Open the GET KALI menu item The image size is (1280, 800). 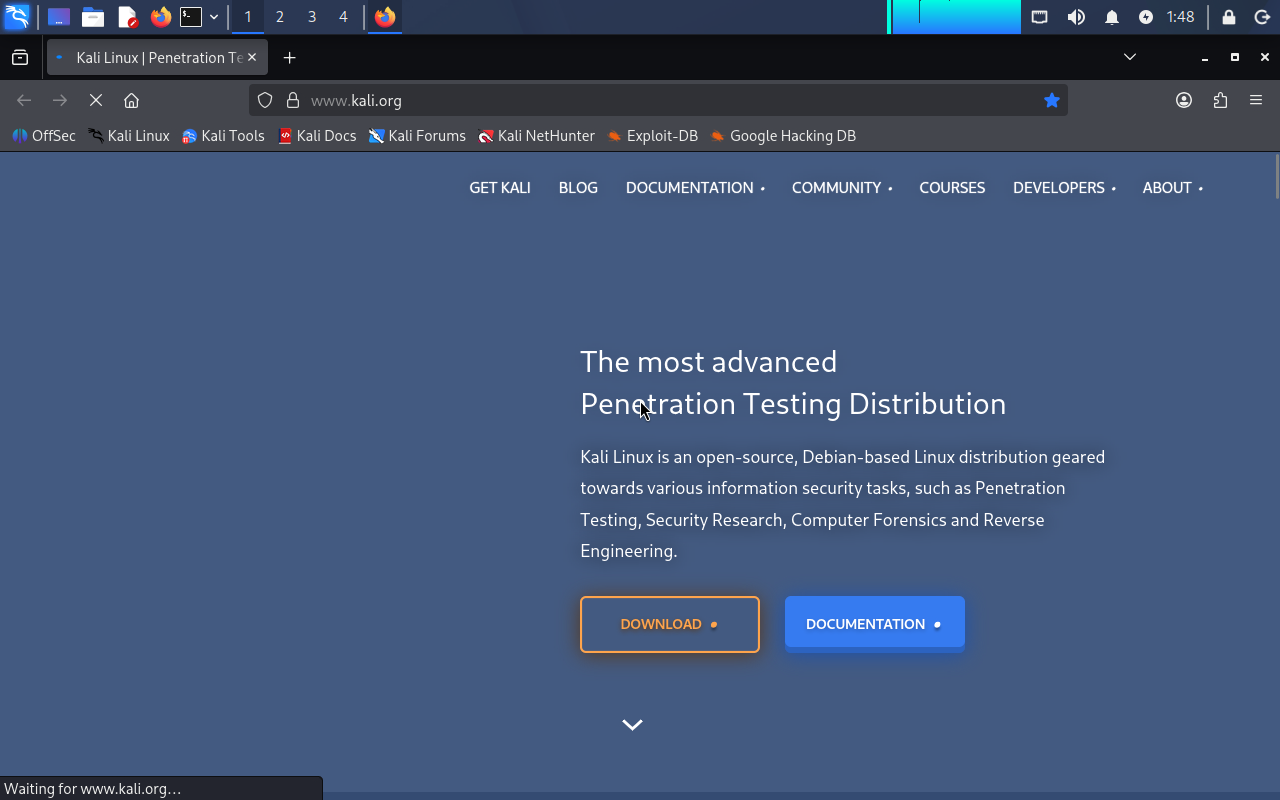500,188
